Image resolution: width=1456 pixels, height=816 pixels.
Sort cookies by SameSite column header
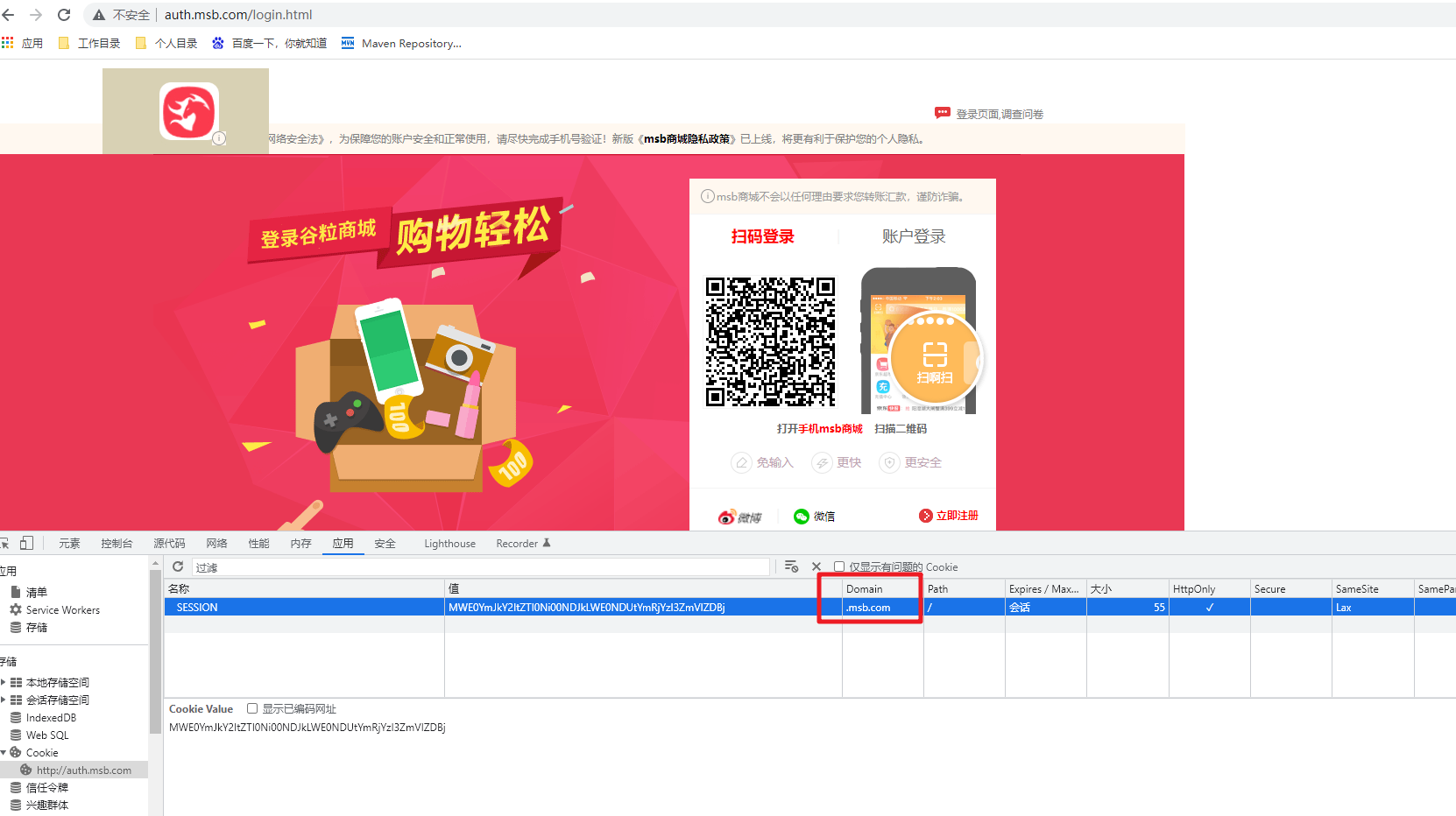tap(1373, 588)
